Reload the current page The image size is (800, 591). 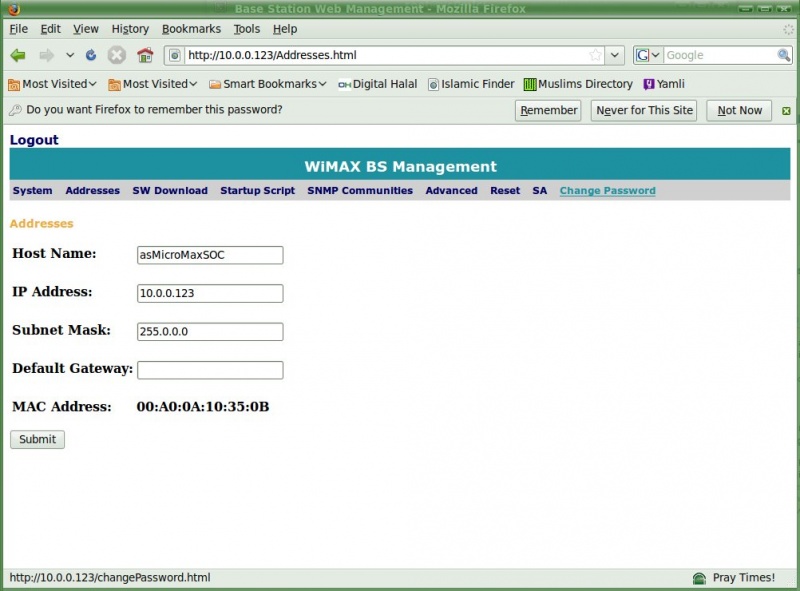(x=91, y=55)
